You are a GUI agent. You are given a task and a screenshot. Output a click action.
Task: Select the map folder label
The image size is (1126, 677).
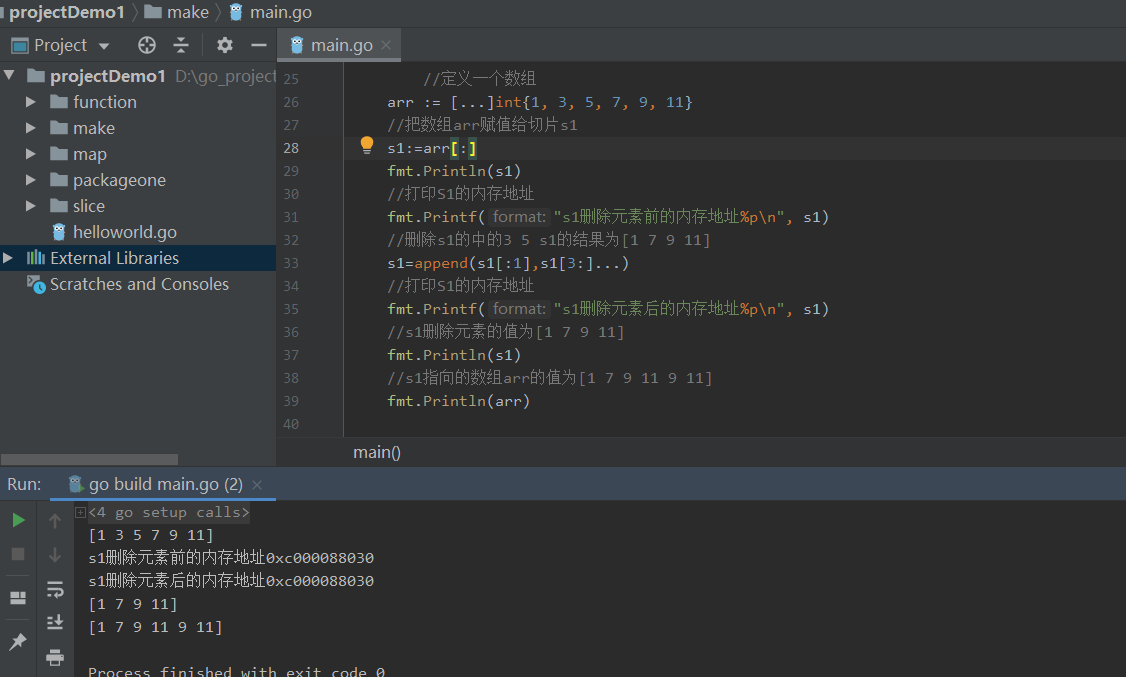tap(90, 154)
